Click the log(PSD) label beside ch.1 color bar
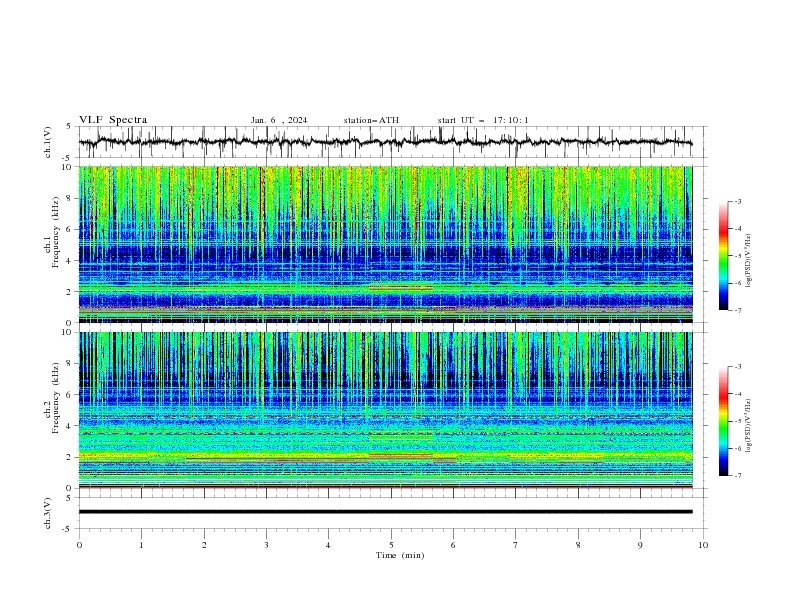792x612 pixels. pyautogui.click(x=749, y=261)
